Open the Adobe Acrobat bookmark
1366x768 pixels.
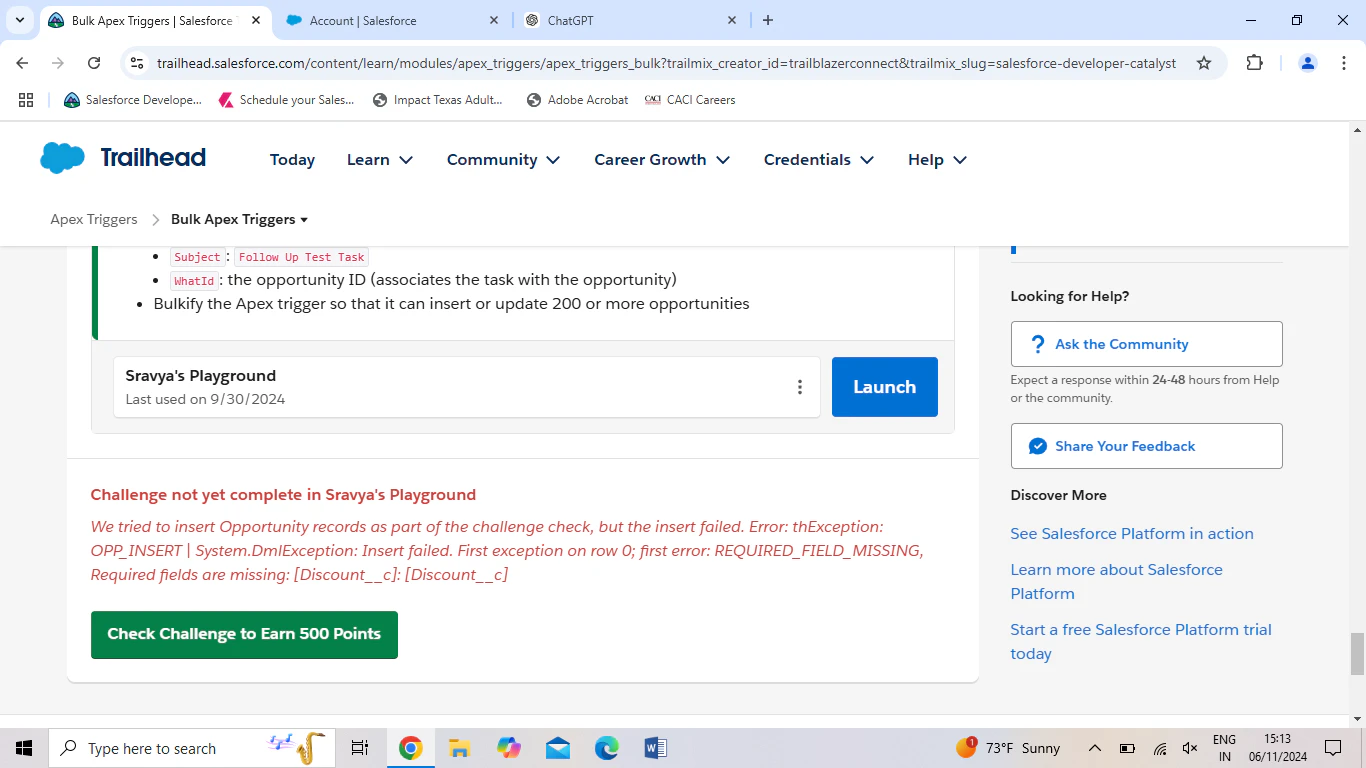click(x=577, y=100)
